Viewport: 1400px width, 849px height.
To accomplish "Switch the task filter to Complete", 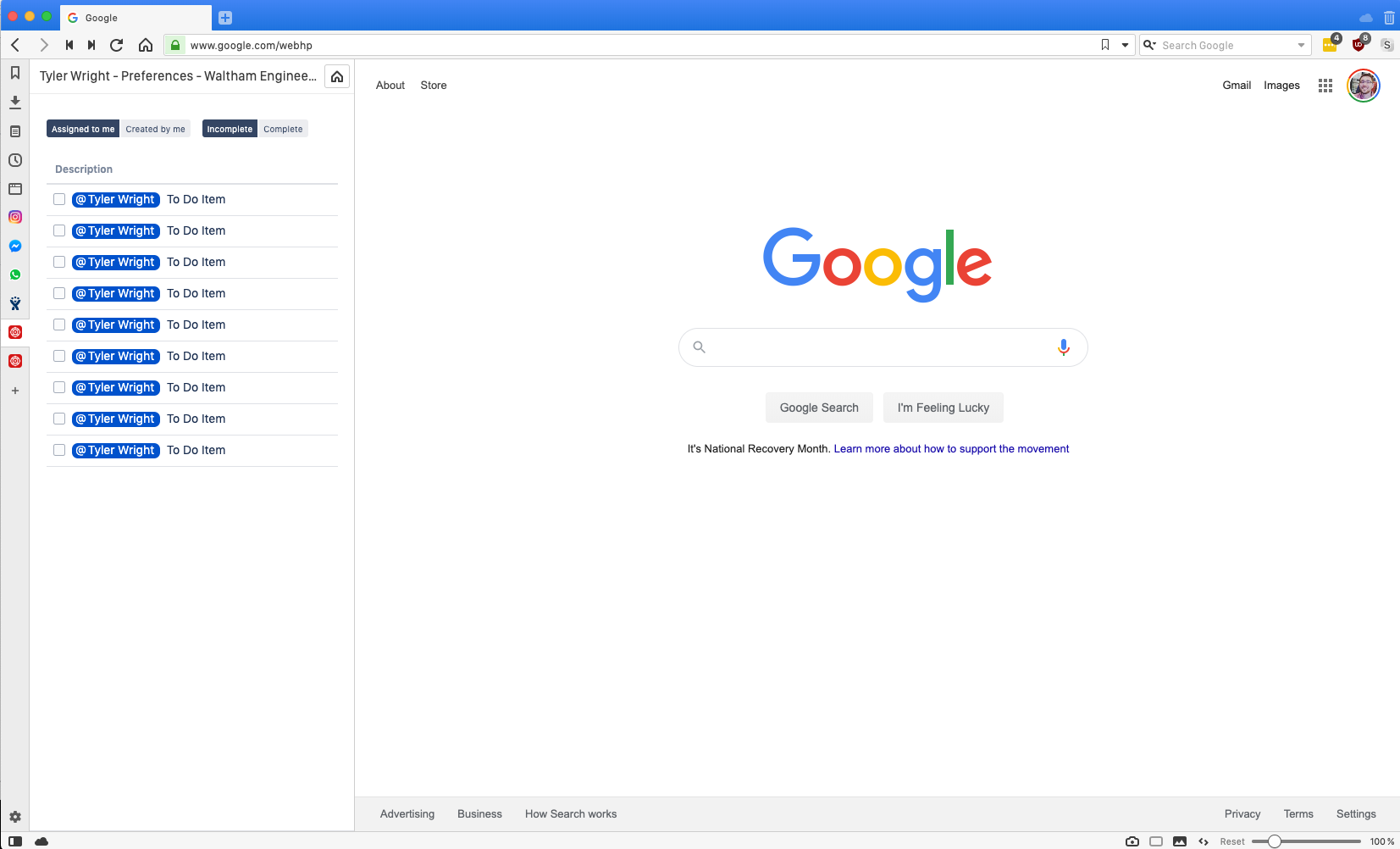I will pyautogui.click(x=283, y=128).
